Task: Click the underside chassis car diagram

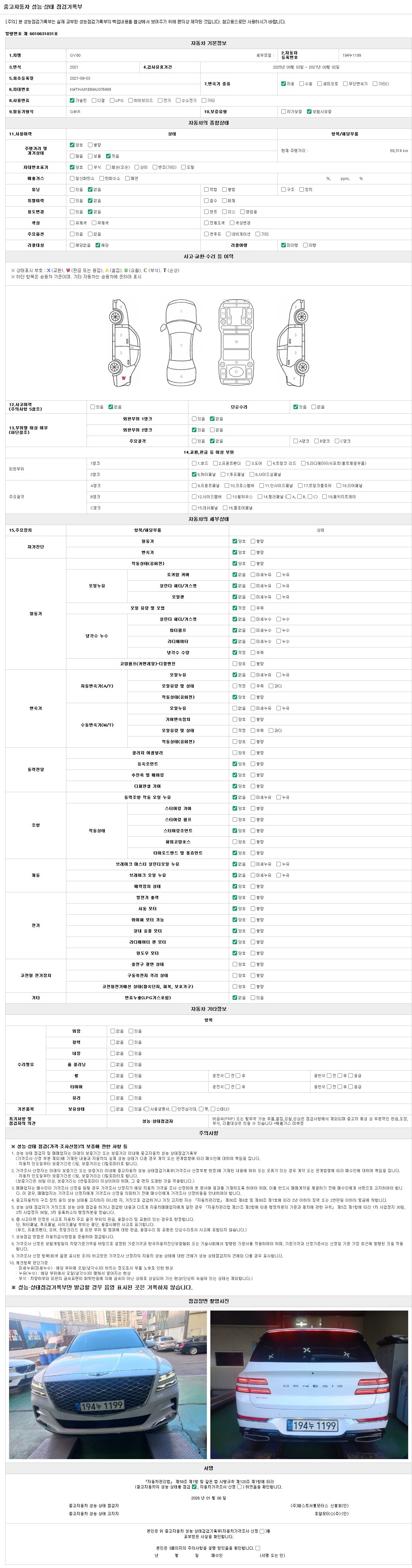Action: pyautogui.click(x=236, y=343)
